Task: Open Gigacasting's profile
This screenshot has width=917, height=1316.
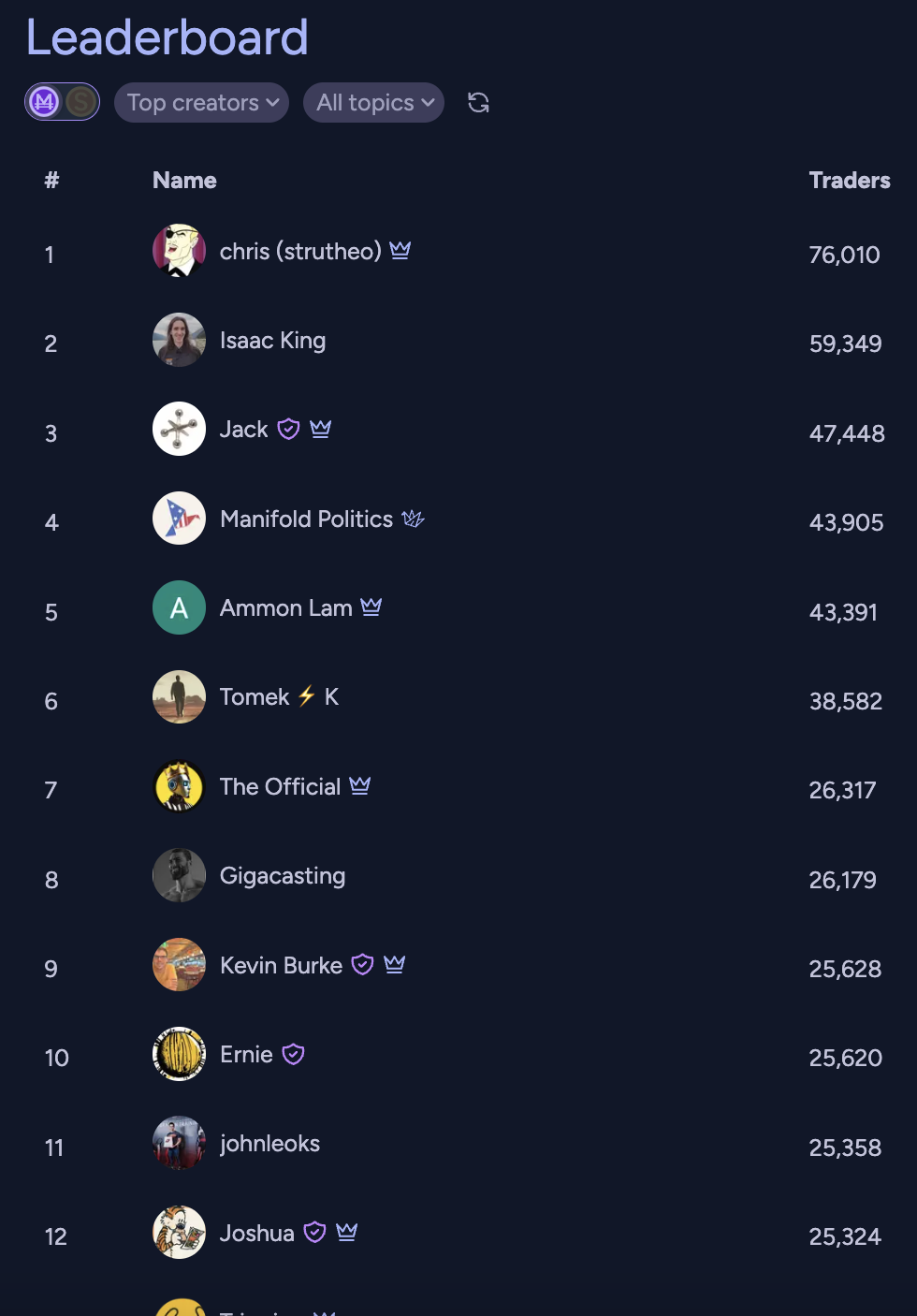Action: coord(283,875)
